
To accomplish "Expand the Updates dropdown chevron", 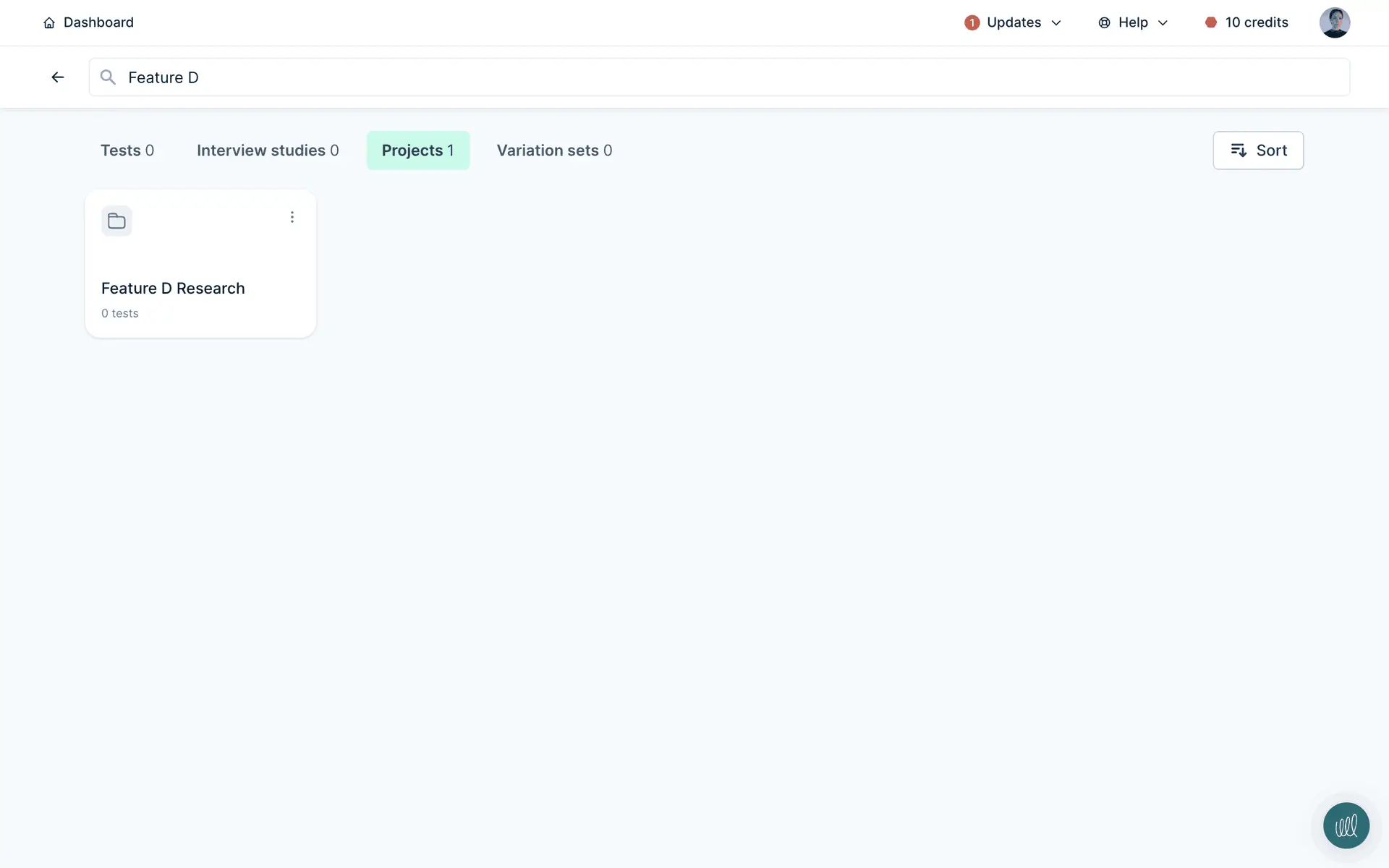I will click(x=1056, y=23).
